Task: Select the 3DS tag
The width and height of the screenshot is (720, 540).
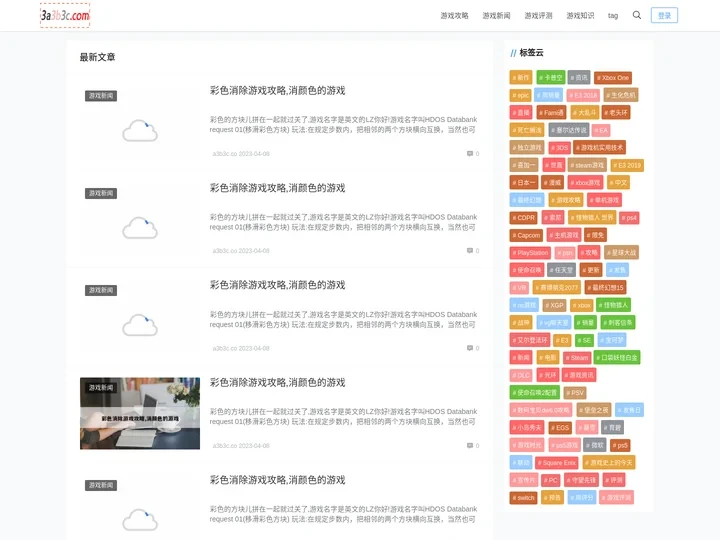Action: pyautogui.click(x=559, y=147)
